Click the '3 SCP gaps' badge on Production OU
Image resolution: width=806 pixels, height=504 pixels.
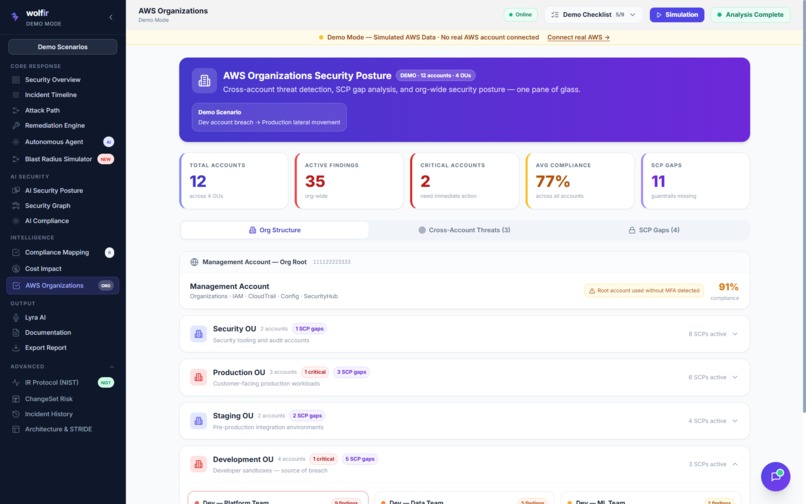(352, 372)
